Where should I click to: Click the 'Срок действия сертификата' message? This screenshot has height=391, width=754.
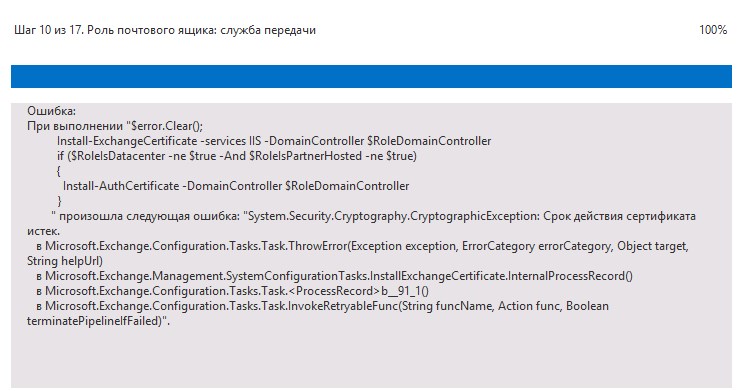(x=619, y=216)
